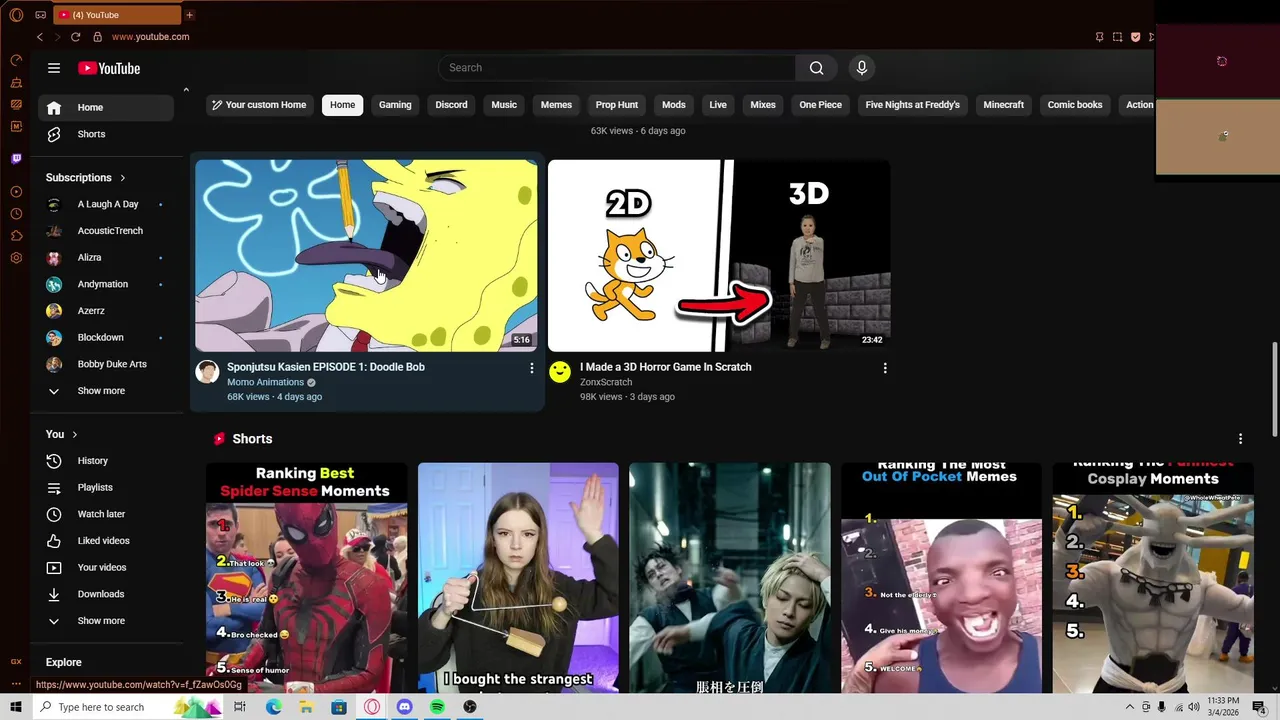Click the search magnifier button
1280x720 pixels.
[817, 68]
